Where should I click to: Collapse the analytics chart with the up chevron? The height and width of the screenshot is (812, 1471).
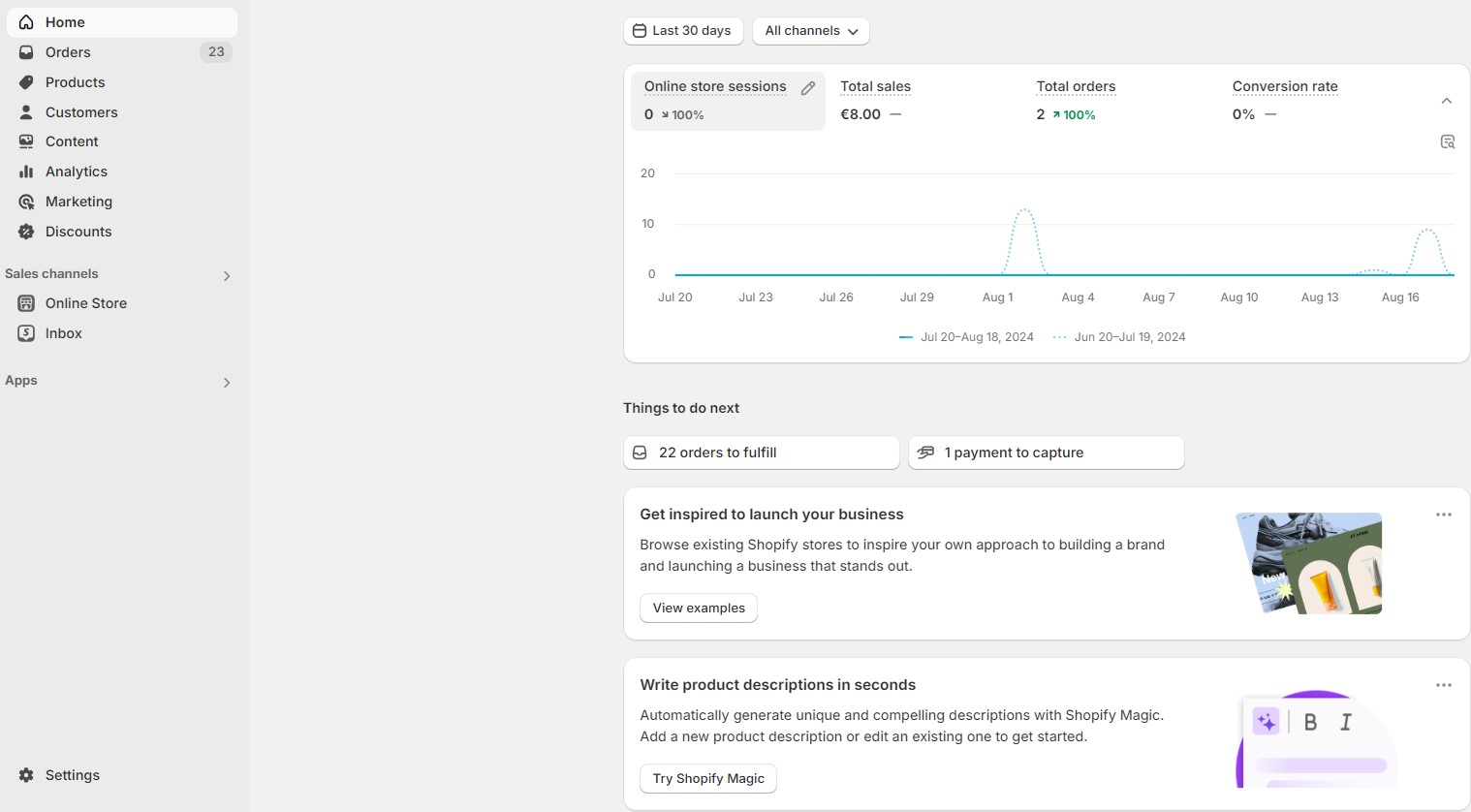tap(1447, 100)
